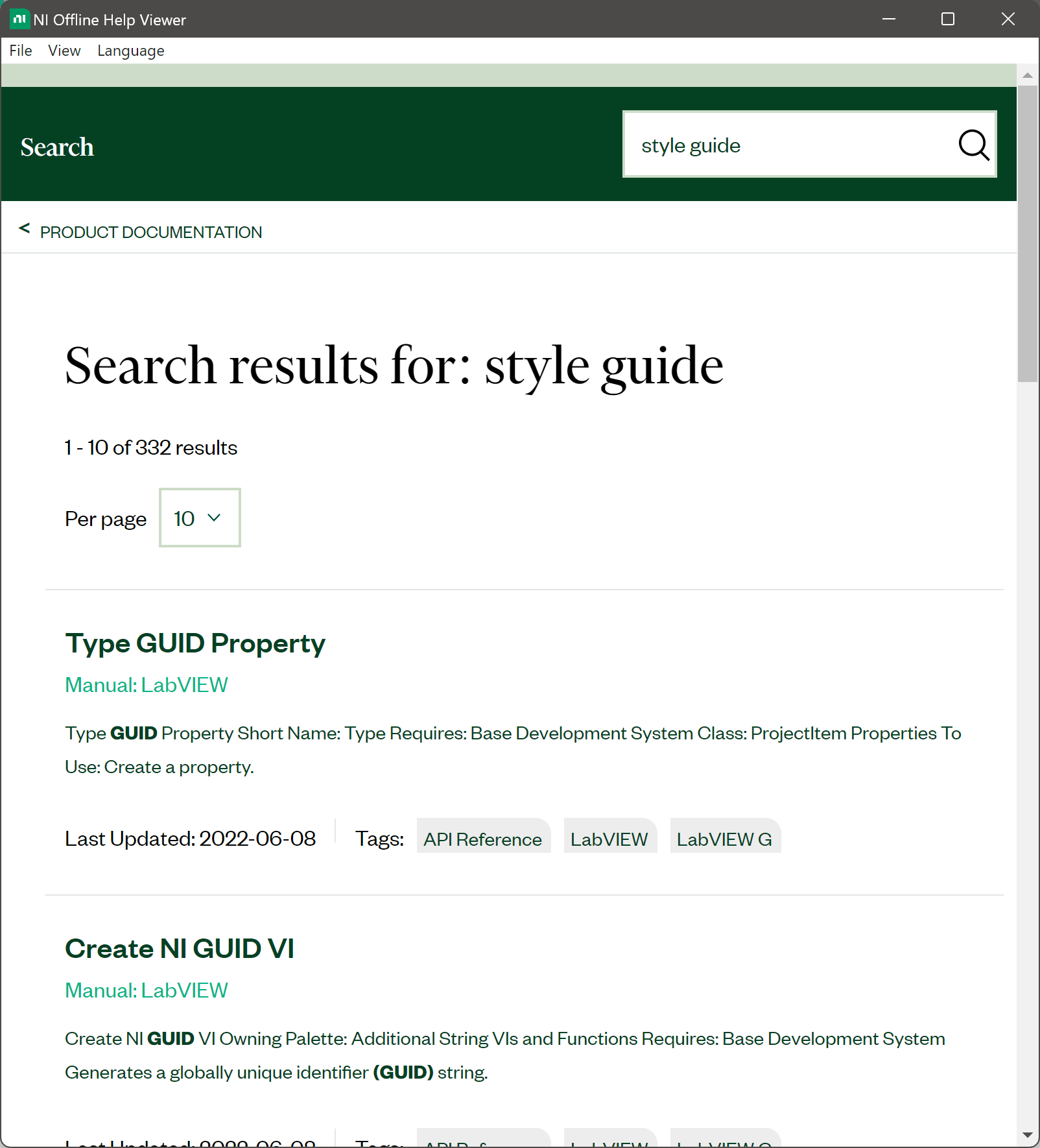Close the NI Offline Help Viewer window

tap(1008, 19)
